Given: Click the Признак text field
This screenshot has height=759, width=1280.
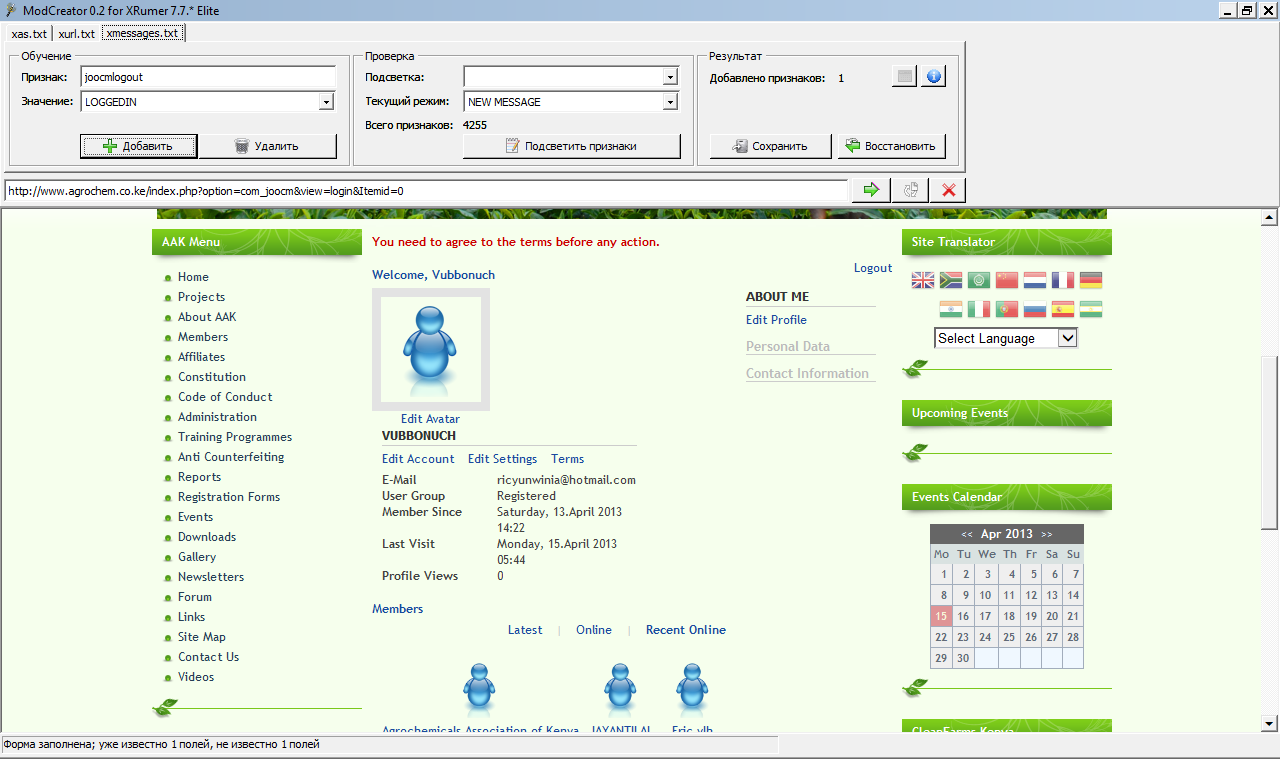Looking at the screenshot, I should tap(208, 77).
